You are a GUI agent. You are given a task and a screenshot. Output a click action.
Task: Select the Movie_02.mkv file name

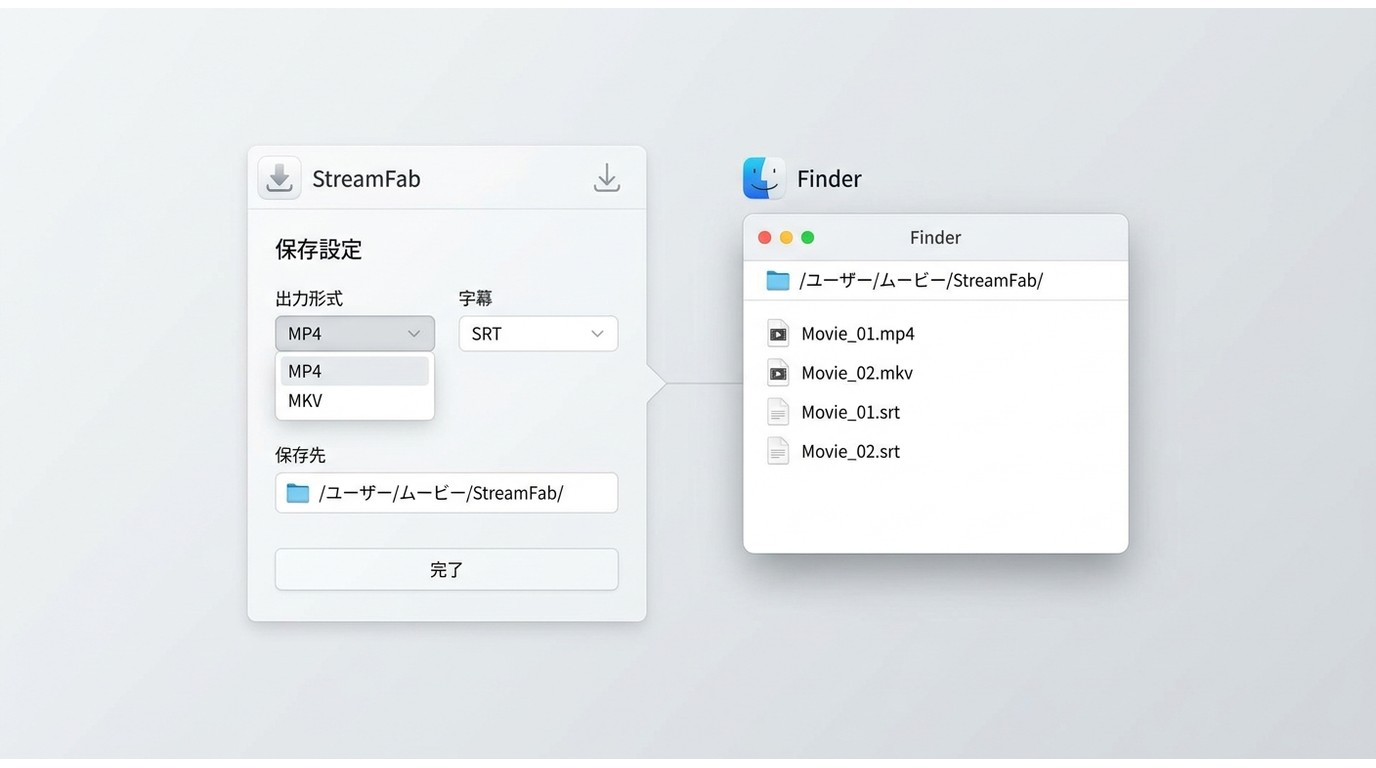[x=857, y=373]
